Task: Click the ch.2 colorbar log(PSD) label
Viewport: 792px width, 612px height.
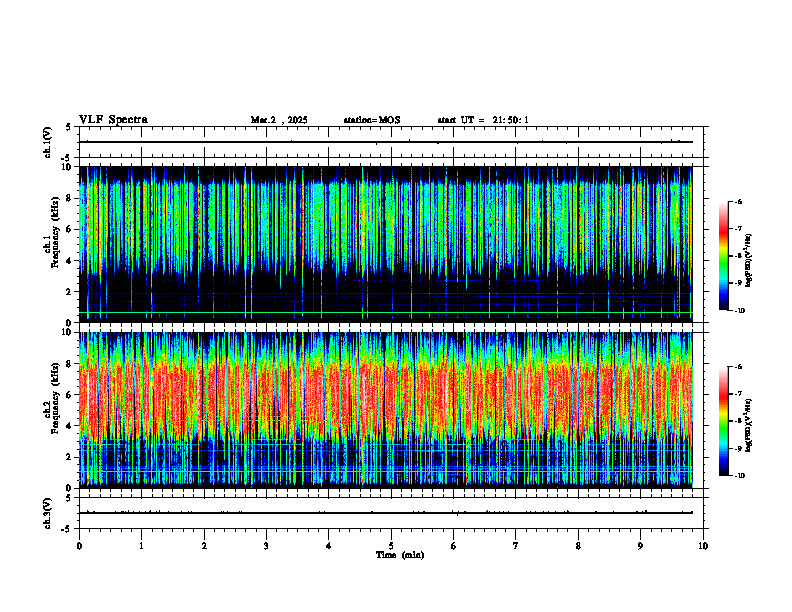Action: tap(749, 426)
